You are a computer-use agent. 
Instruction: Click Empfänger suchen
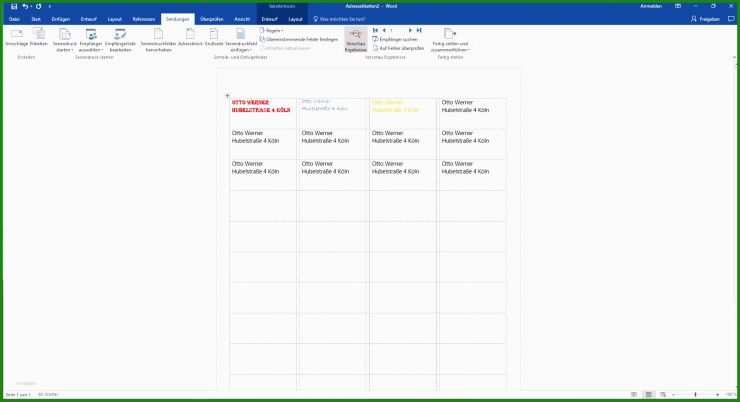coord(397,39)
